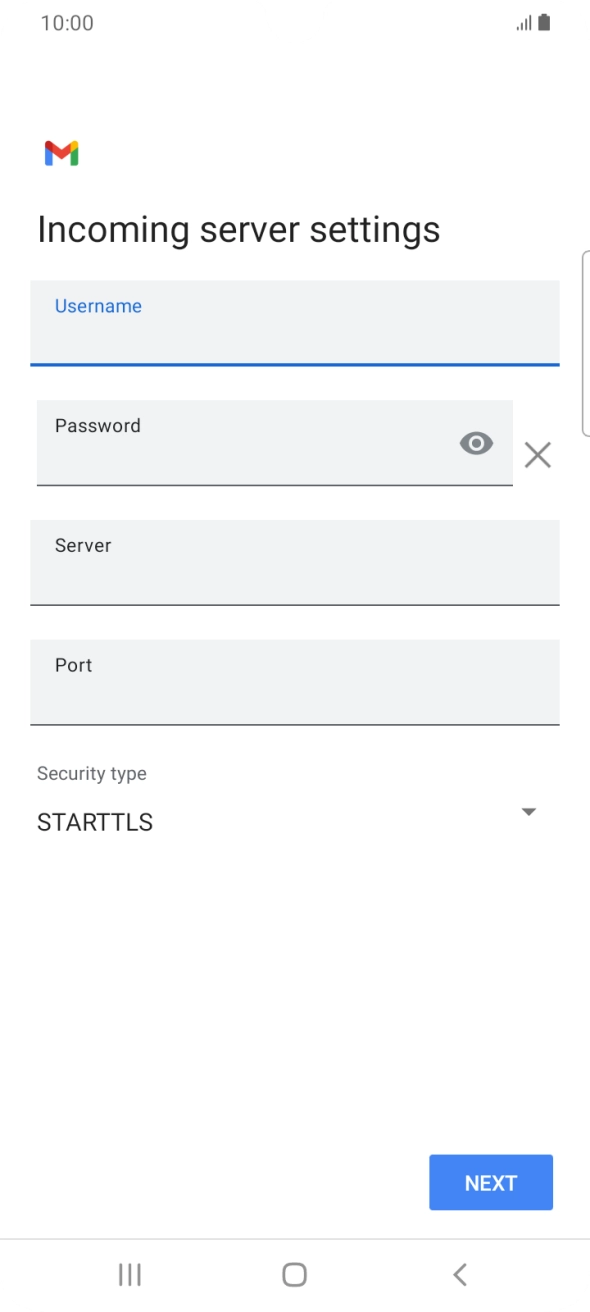Viewport: 590px width, 1312px height.
Task: Expand the STARTTLS selection arrow
Action: pos(528,811)
